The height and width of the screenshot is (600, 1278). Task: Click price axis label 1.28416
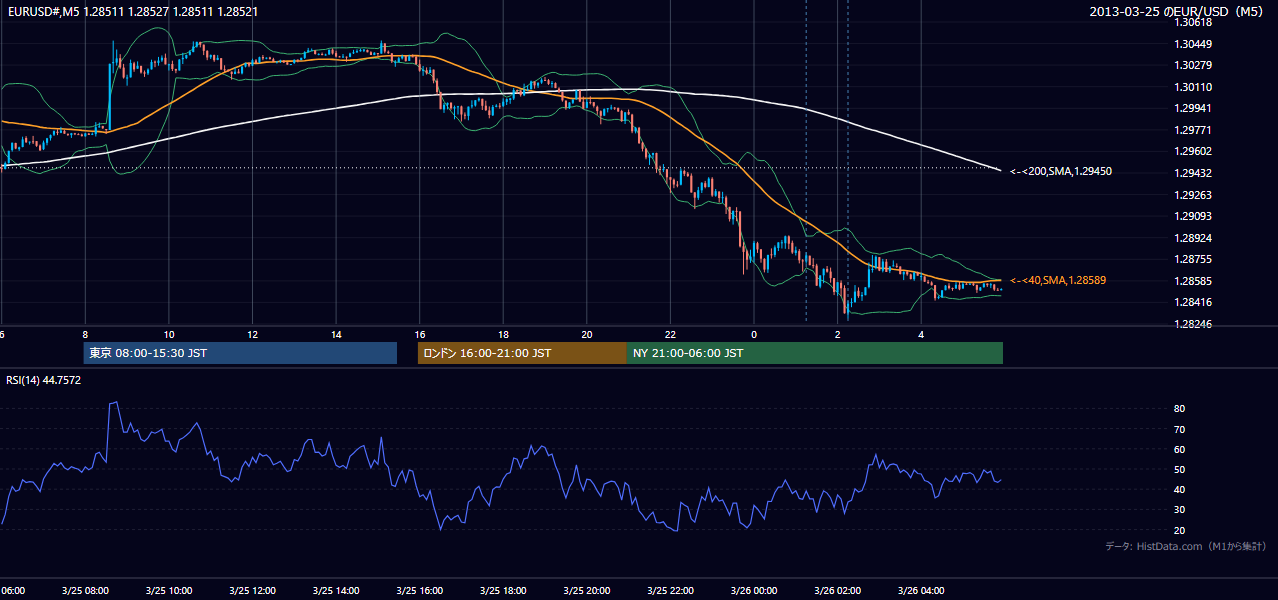(1194, 302)
